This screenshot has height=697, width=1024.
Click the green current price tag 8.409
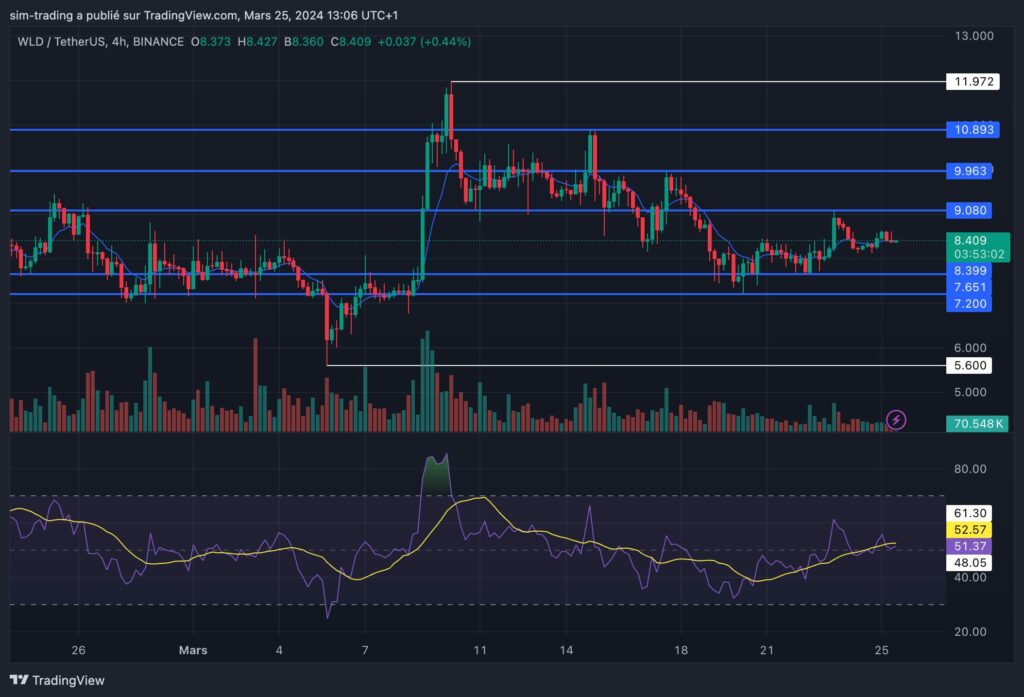click(x=969, y=241)
